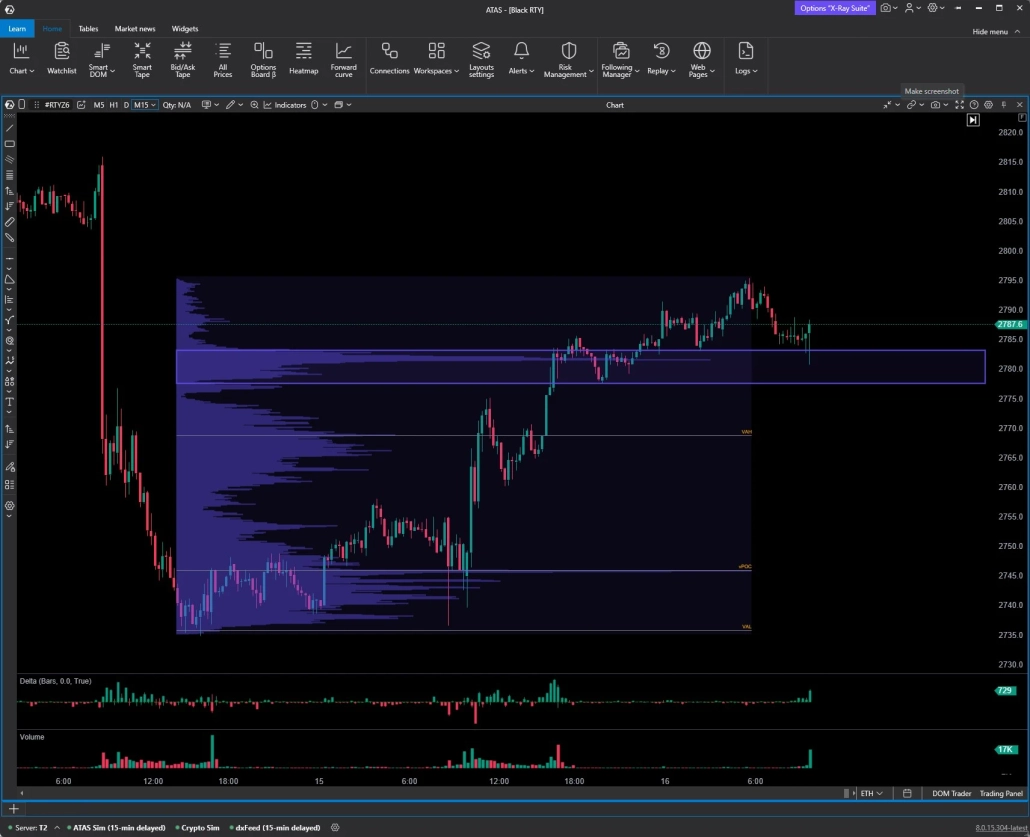Viewport: 1030px width, 837px height.
Task: Click the dxFeed (15-min delayed) status
Action: pyautogui.click(x=277, y=828)
